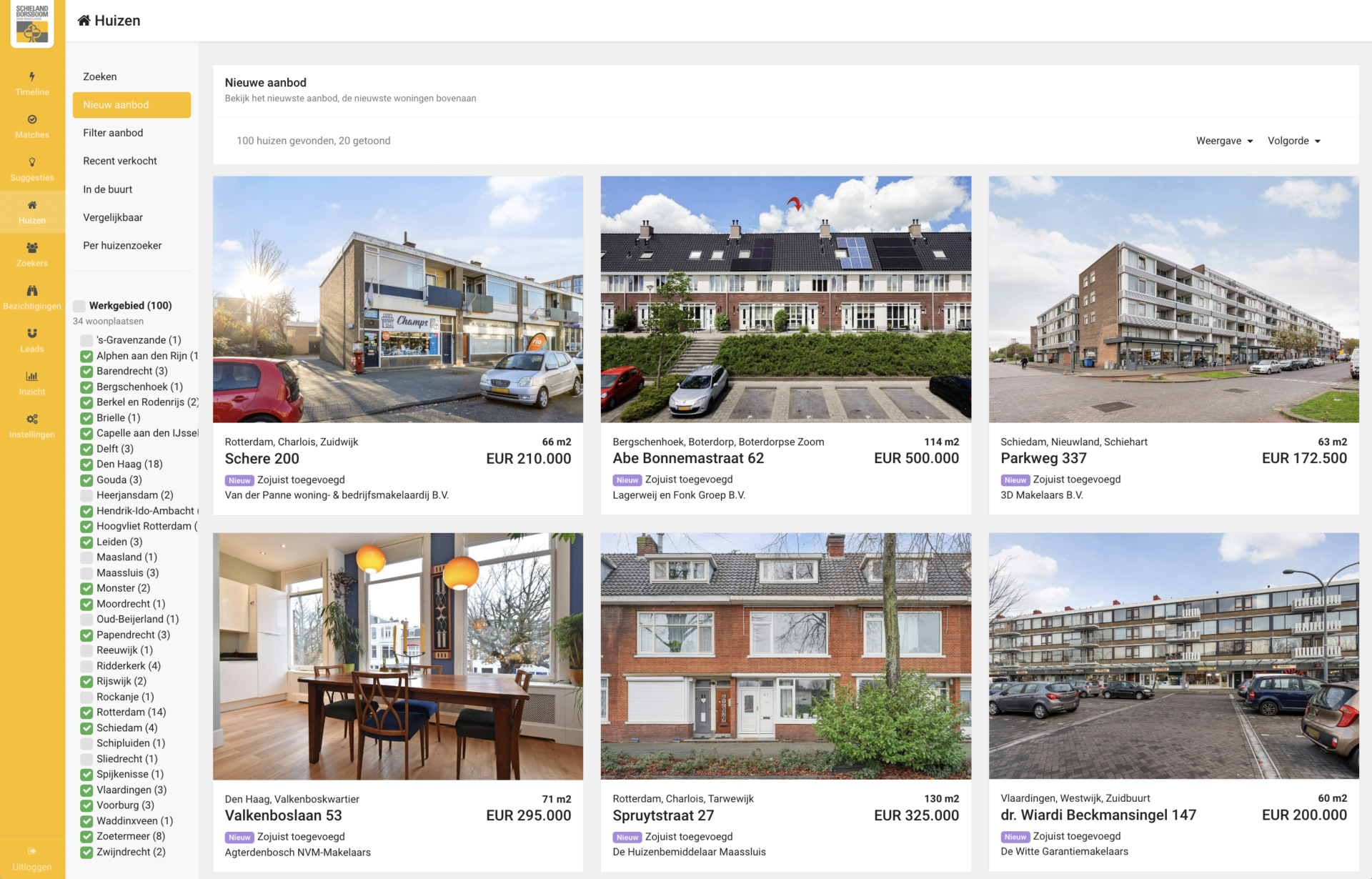
Task: Open Inzicht bar chart icon
Action: pos(32,377)
